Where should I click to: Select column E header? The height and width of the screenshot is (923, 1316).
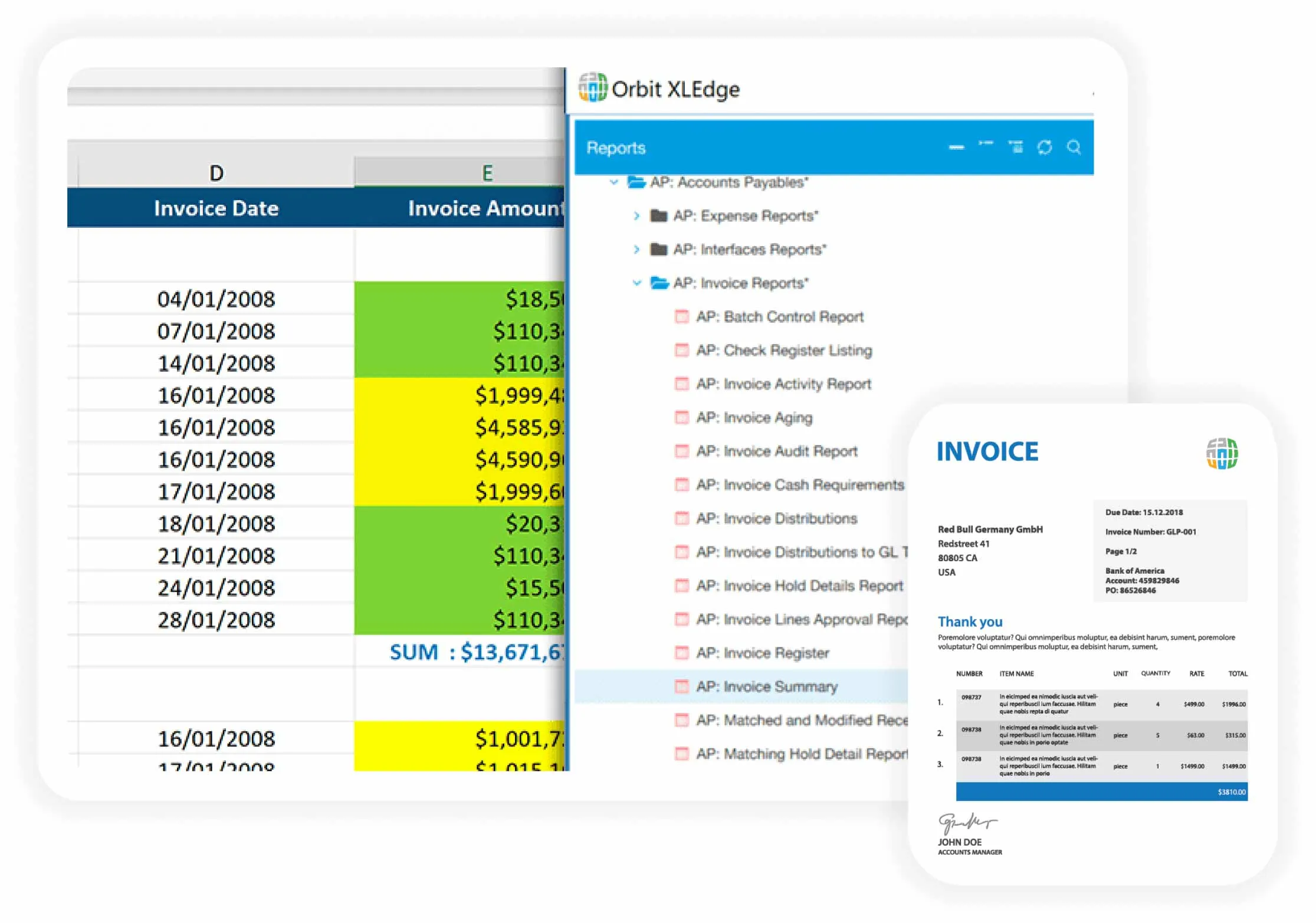[487, 173]
